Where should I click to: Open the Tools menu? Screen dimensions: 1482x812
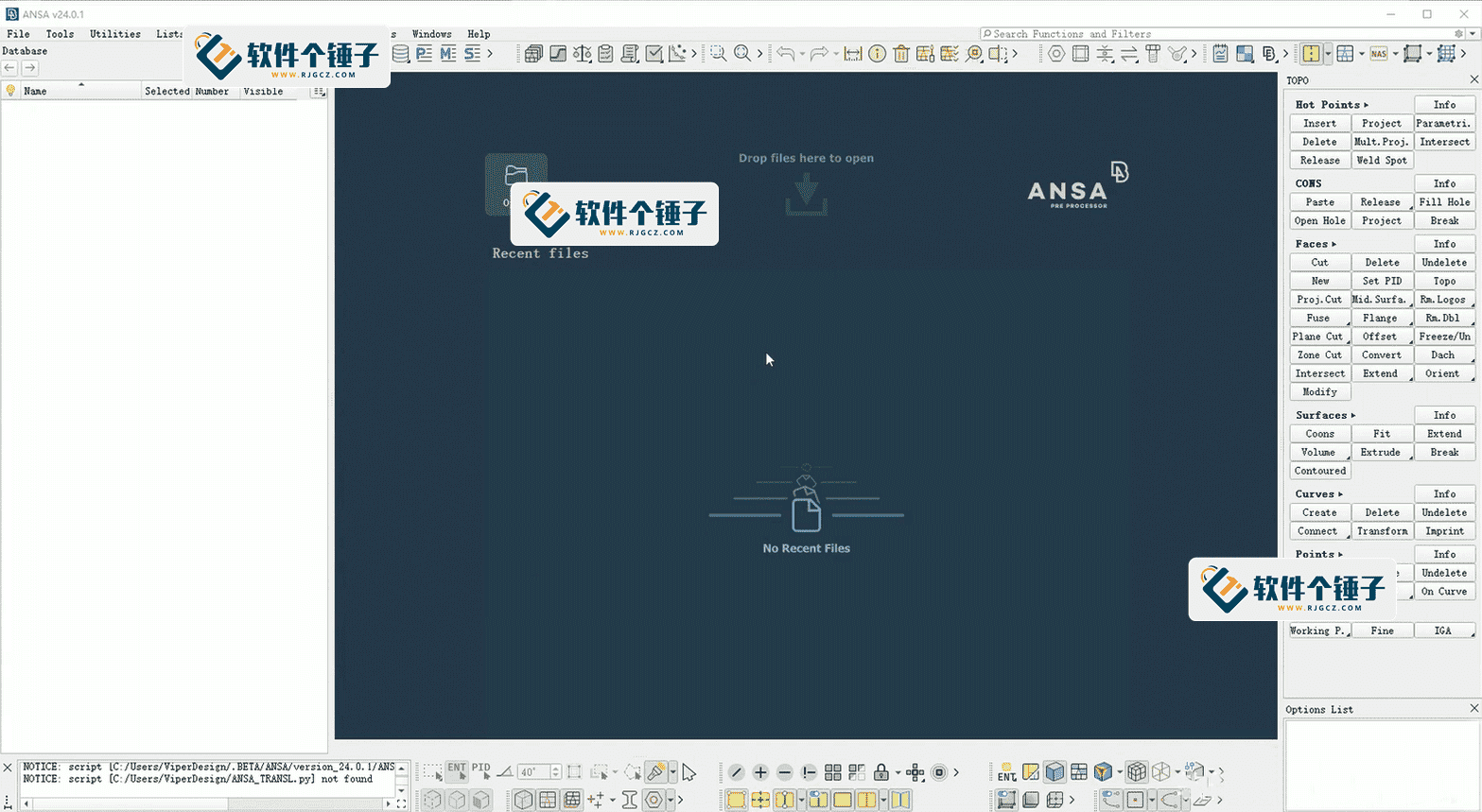pyautogui.click(x=60, y=34)
